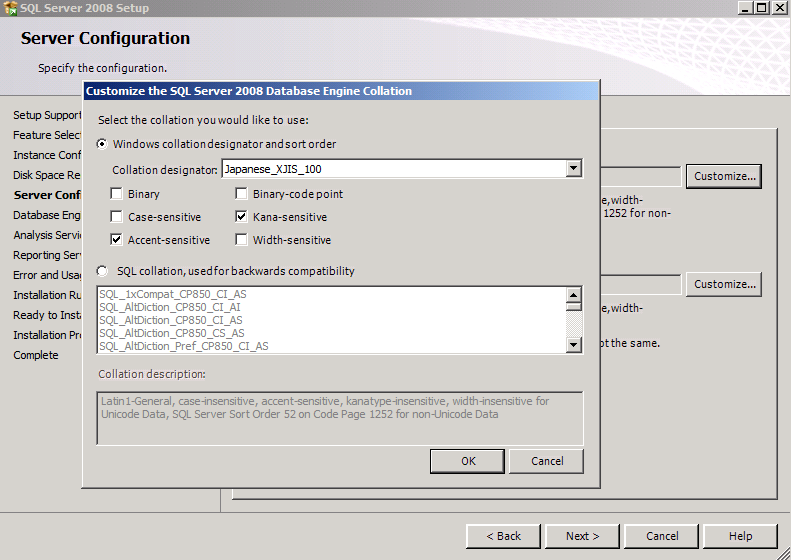Click the Ready to Install sidebar step
Viewport: 791px width, 560px height.
pyautogui.click(x=47, y=315)
